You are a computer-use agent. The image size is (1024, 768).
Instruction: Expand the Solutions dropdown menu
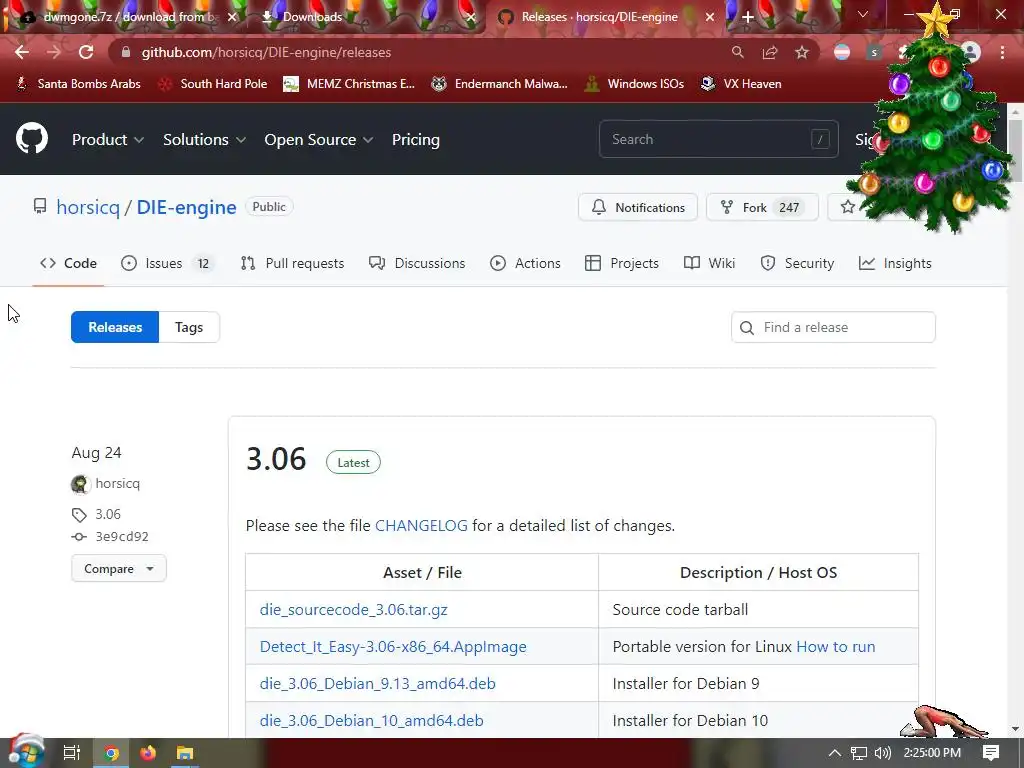coord(204,139)
